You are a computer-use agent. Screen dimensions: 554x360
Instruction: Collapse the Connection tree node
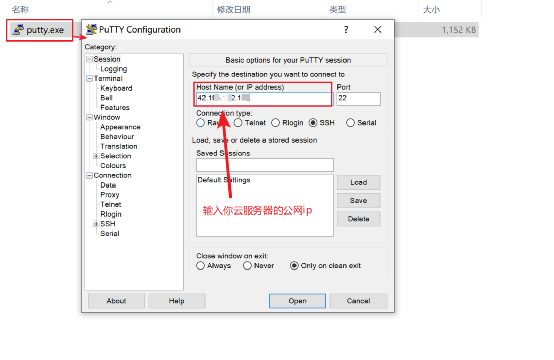coord(89,175)
